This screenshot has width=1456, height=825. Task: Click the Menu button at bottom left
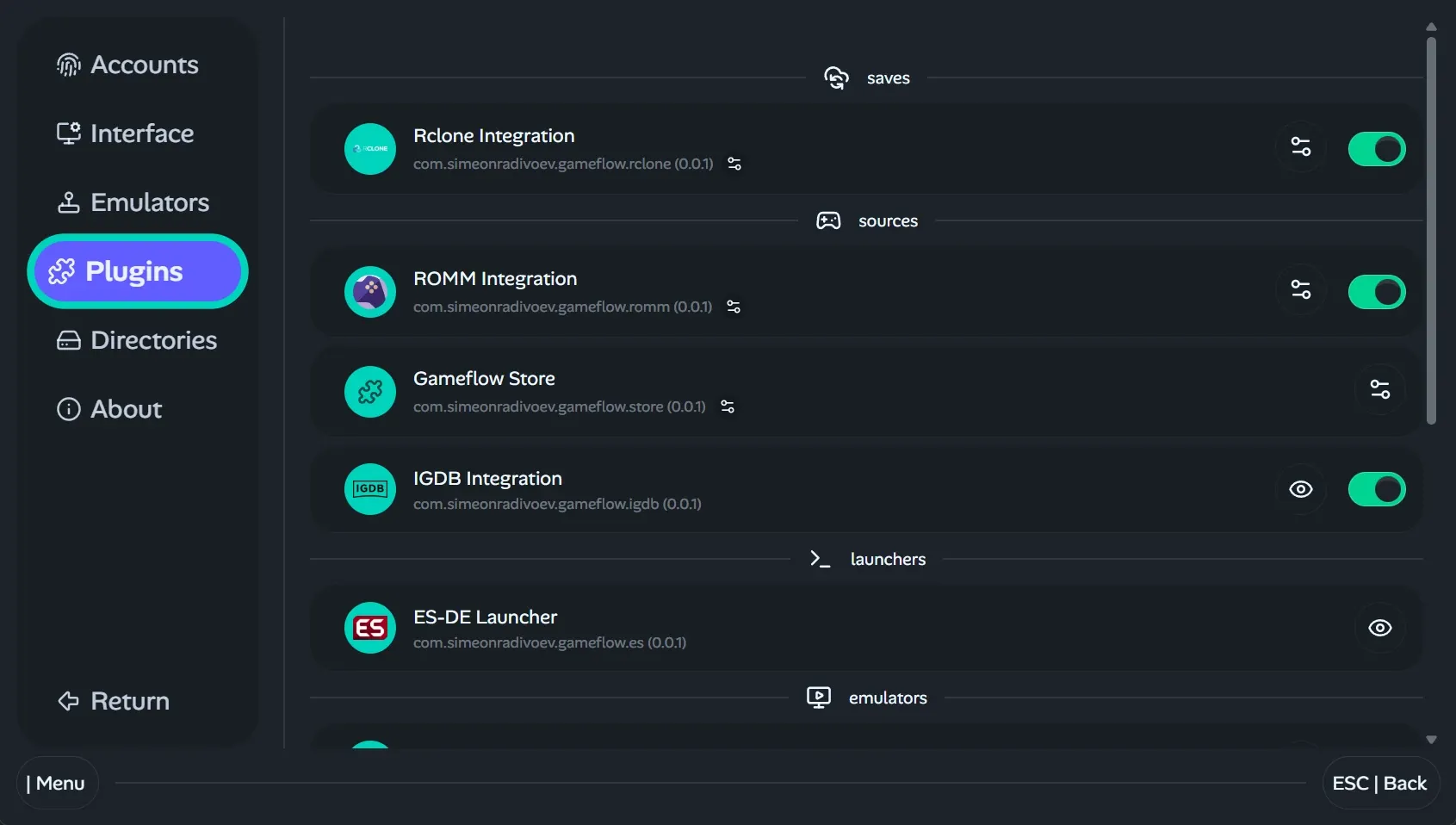tap(57, 783)
